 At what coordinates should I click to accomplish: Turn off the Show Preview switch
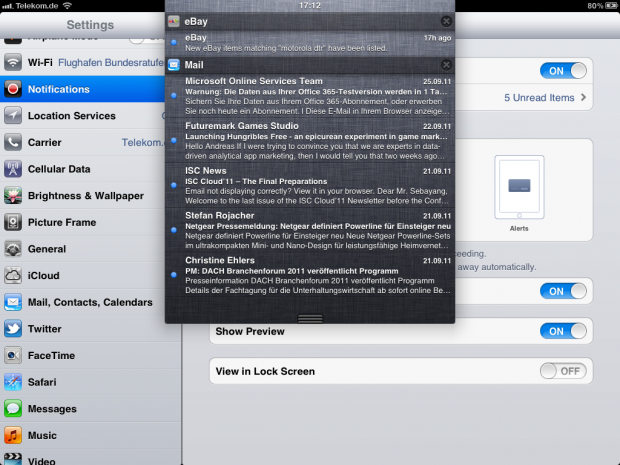[563, 331]
